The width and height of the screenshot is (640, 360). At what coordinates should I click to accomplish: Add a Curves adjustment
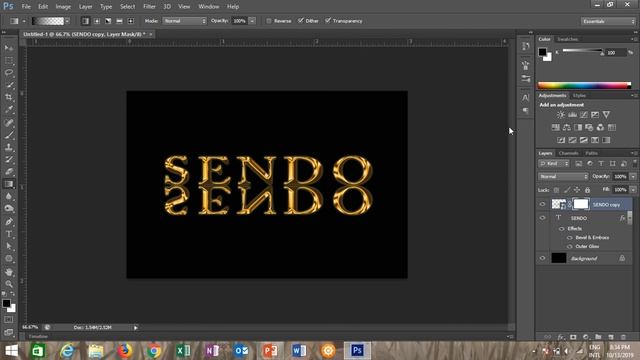[584, 115]
